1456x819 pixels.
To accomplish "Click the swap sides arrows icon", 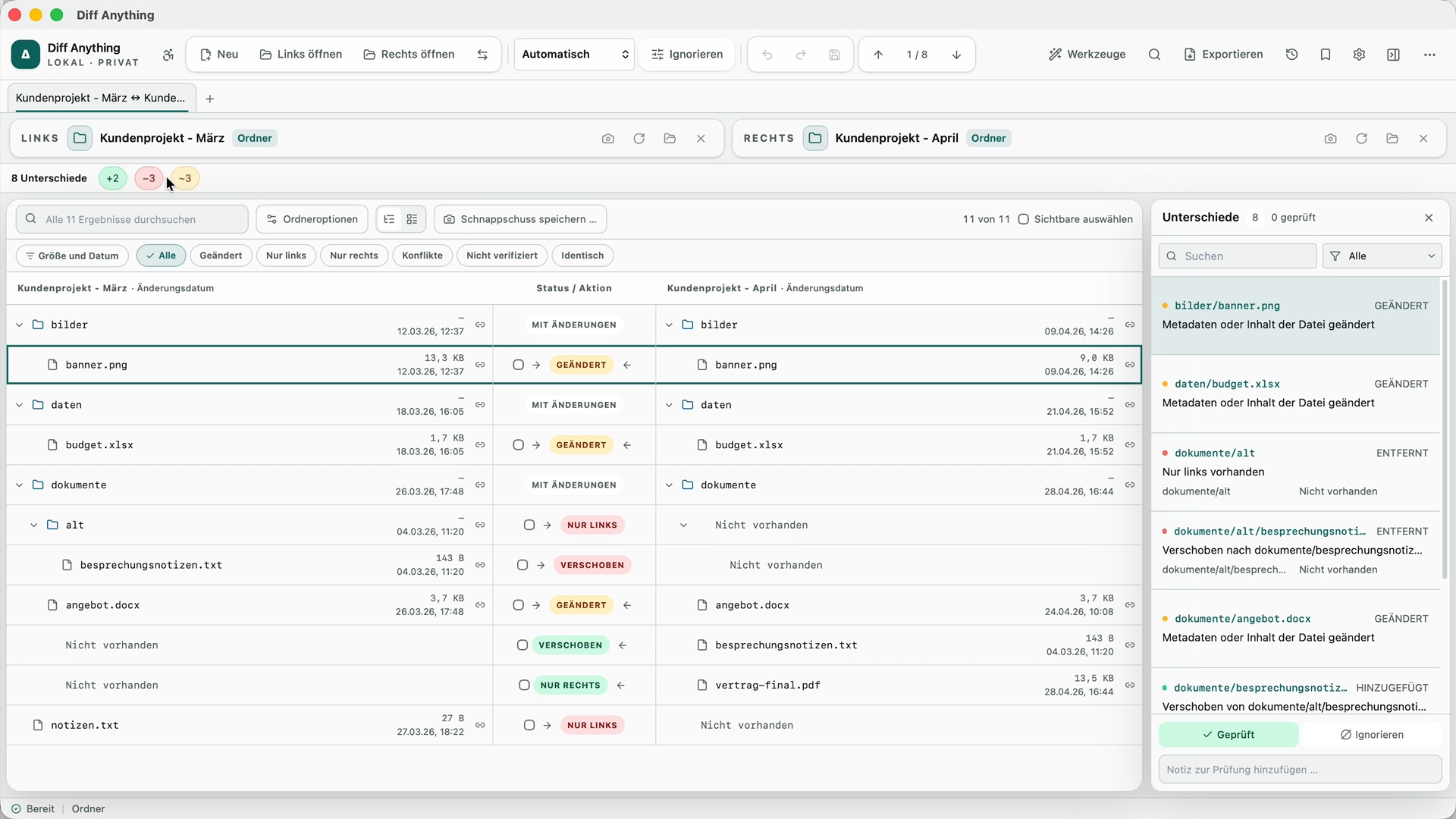I will [482, 55].
